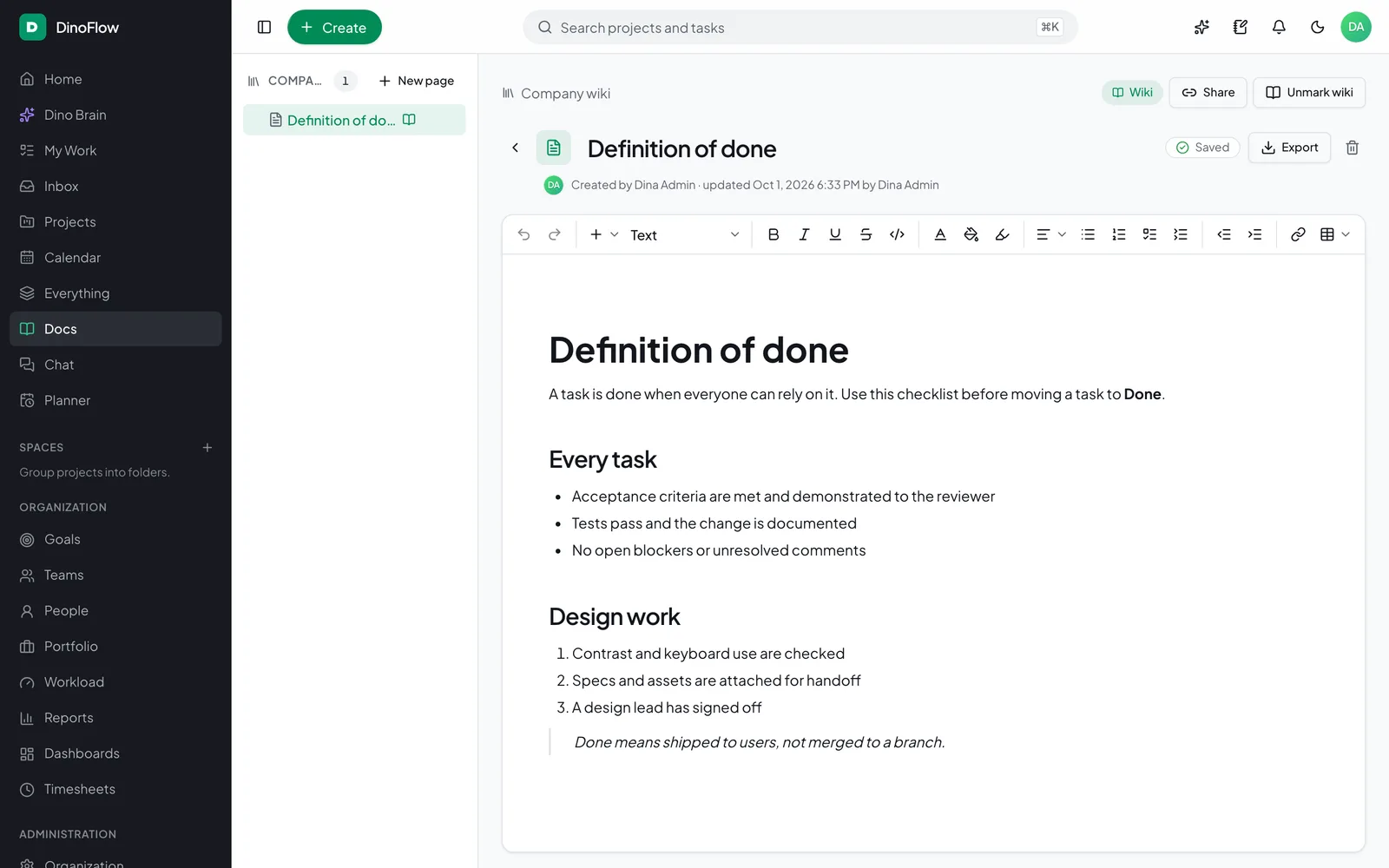Viewport: 1389px width, 868px height.
Task: Toggle the Wiki badge on this doc
Action: pyautogui.click(x=1133, y=93)
